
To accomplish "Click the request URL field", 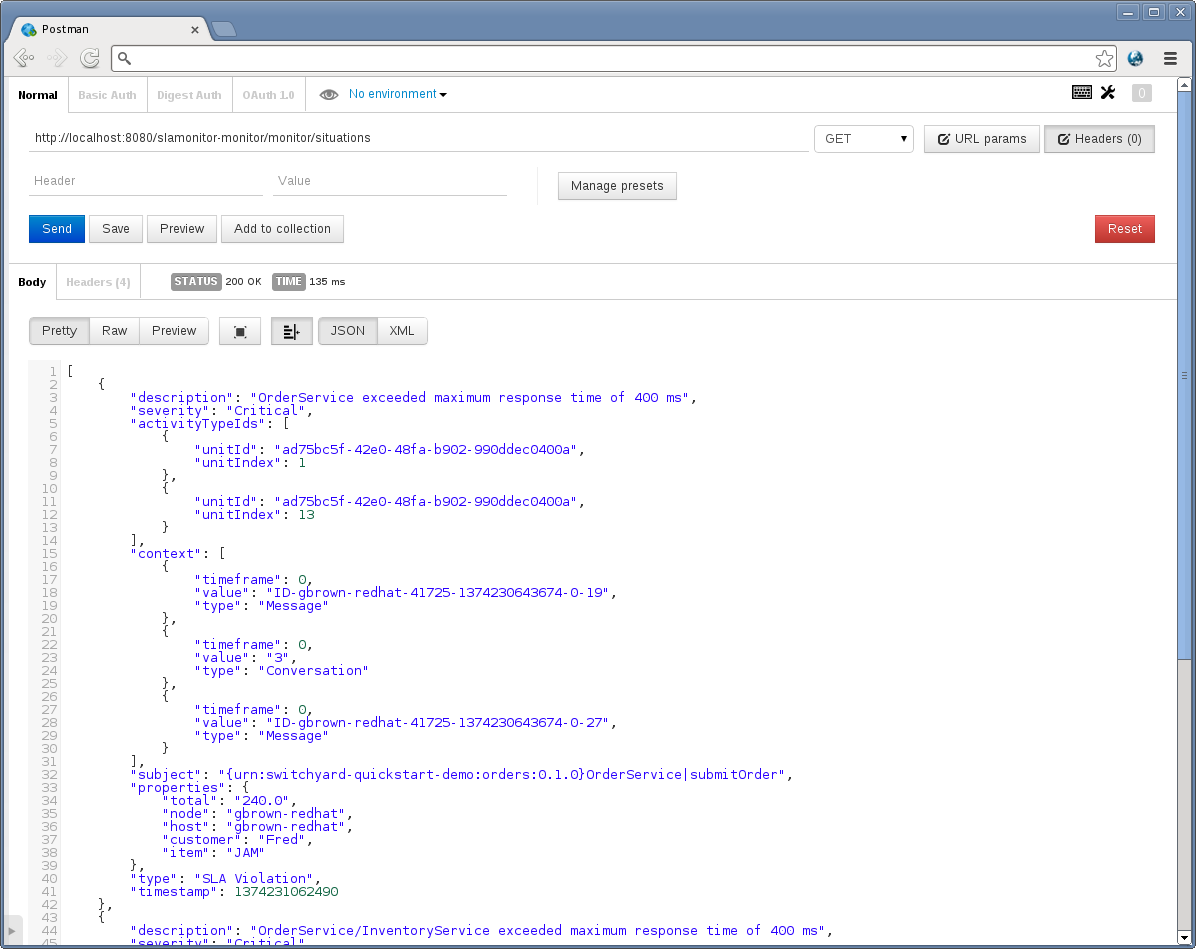I will click(x=419, y=138).
